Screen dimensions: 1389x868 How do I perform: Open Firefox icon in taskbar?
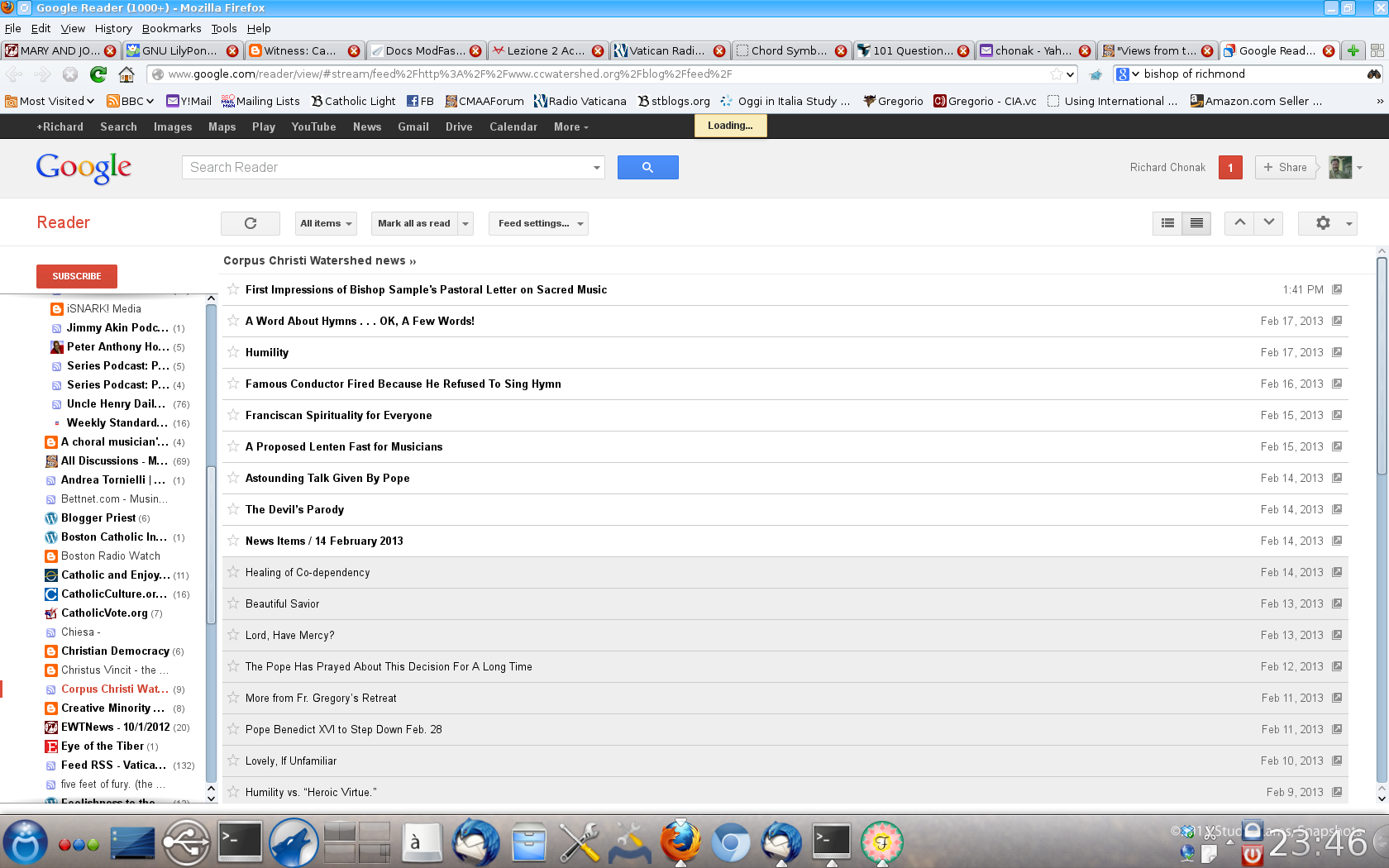(x=680, y=842)
